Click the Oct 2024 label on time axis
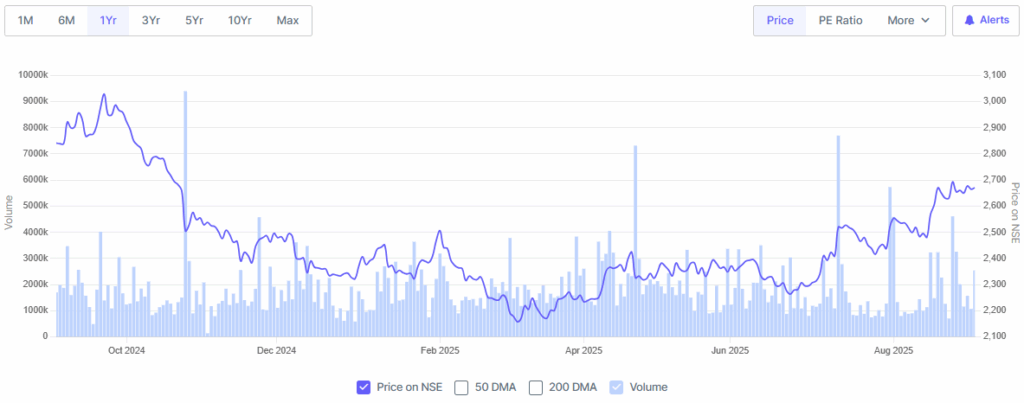 pos(127,351)
